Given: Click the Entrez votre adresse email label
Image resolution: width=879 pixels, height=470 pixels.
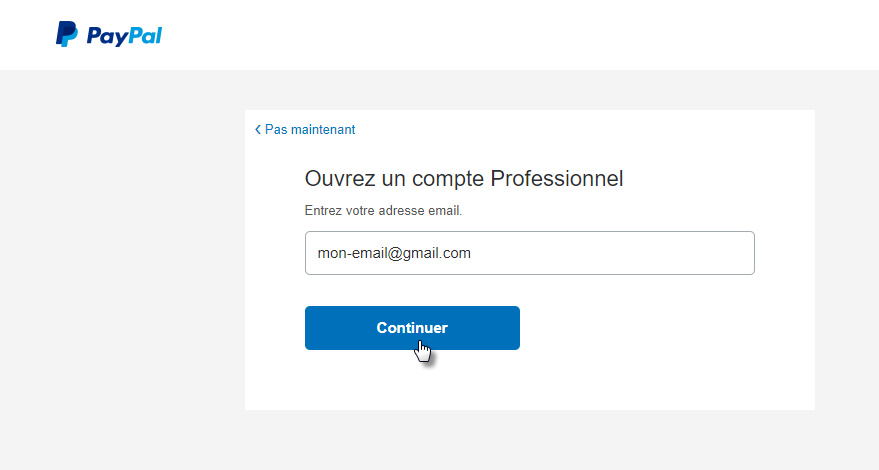Looking at the screenshot, I should pyautogui.click(x=383, y=211).
